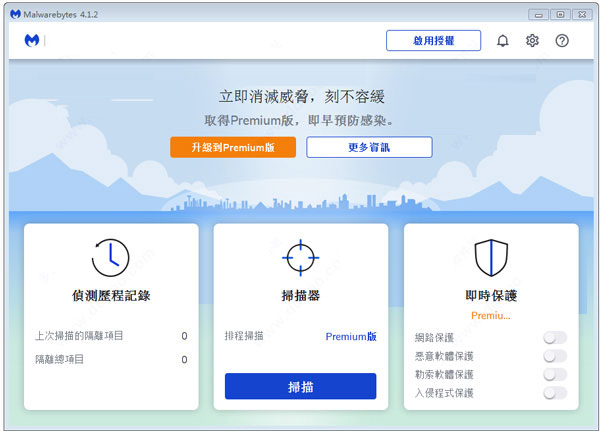The width and height of the screenshot is (600, 431).
Task: Open help via the question mark icon
Action: 562,41
